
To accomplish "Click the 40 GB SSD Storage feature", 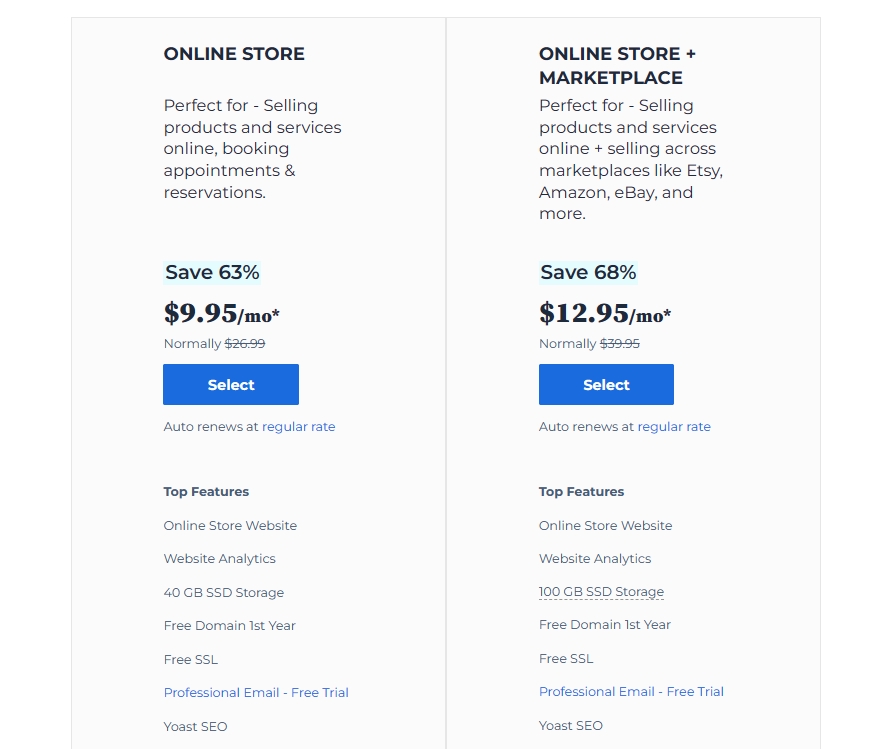I will 224,593.
